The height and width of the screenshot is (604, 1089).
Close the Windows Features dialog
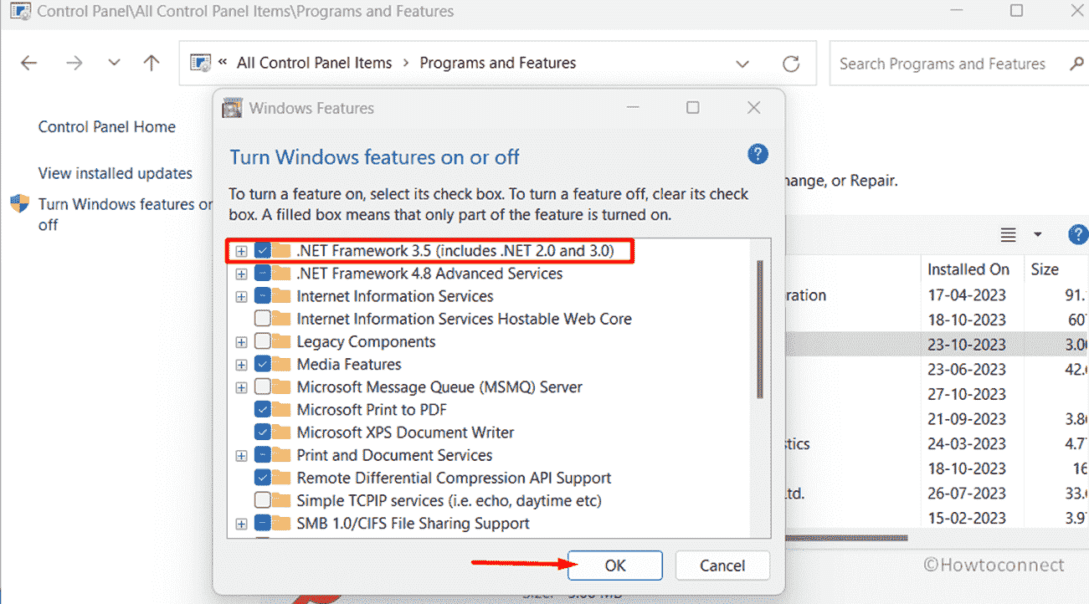pos(754,108)
